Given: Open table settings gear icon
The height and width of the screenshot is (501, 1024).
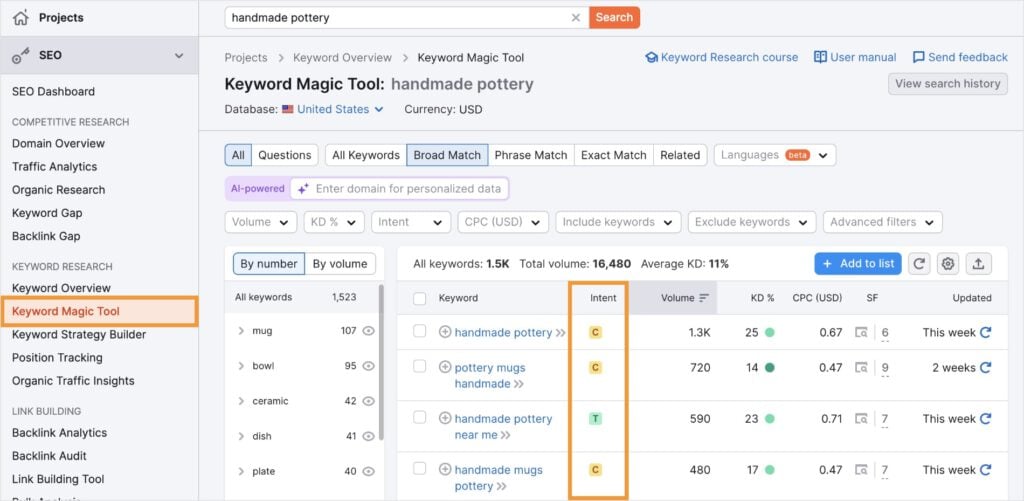Looking at the screenshot, I should pos(948,264).
